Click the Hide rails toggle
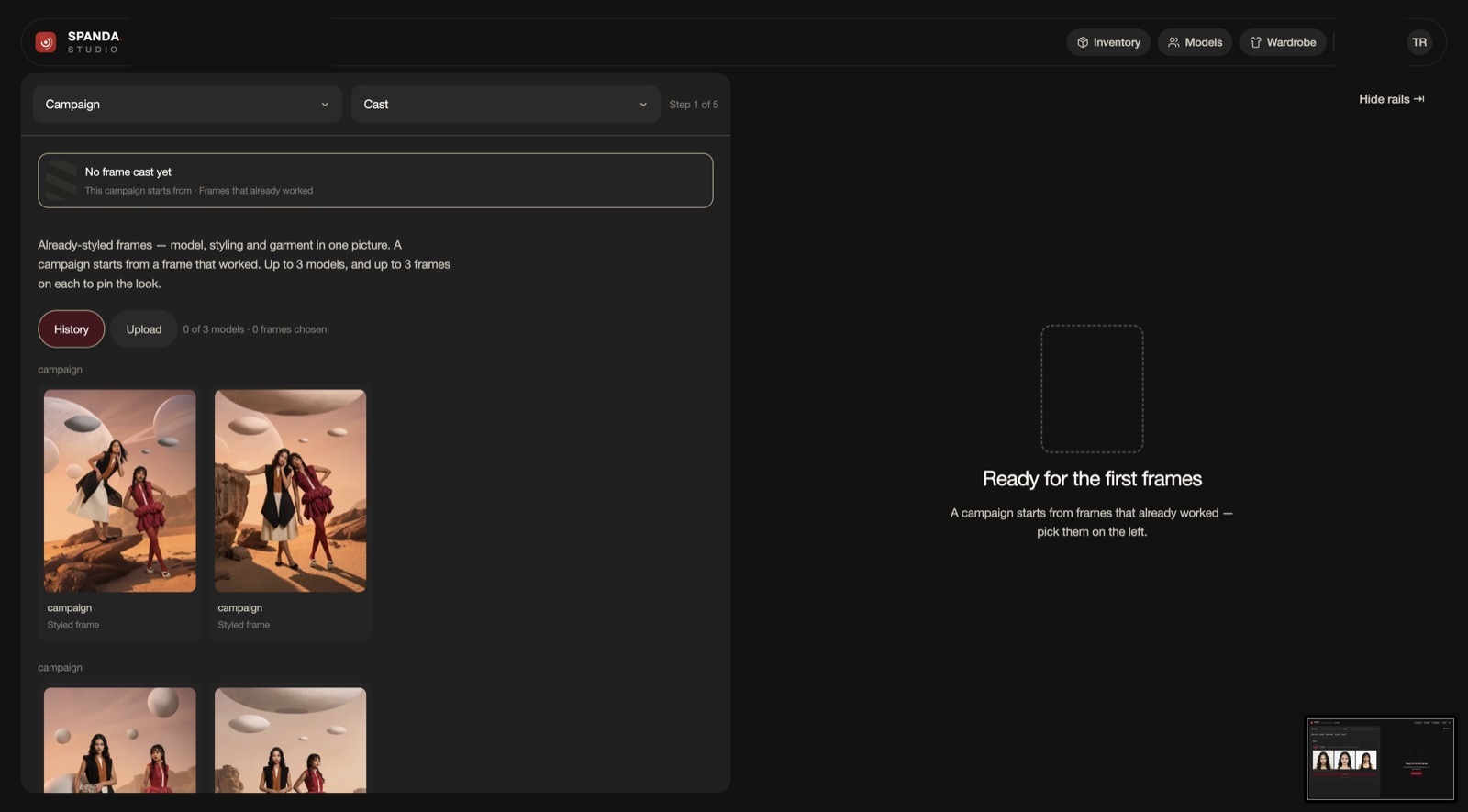 coord(1392,99)
